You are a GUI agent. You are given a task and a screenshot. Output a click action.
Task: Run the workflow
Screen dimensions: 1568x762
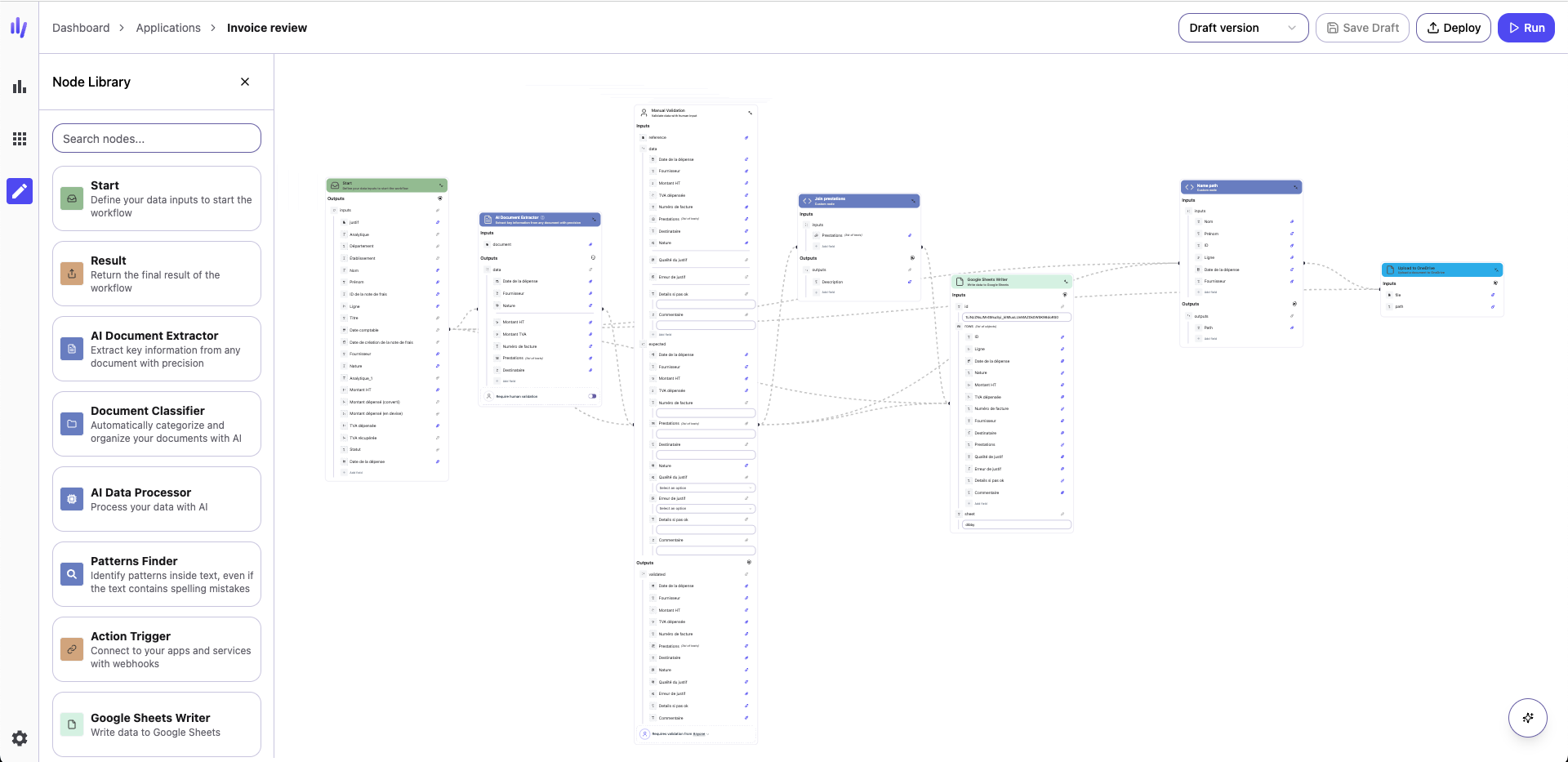pyautogui.click(x=1526, y=27)
